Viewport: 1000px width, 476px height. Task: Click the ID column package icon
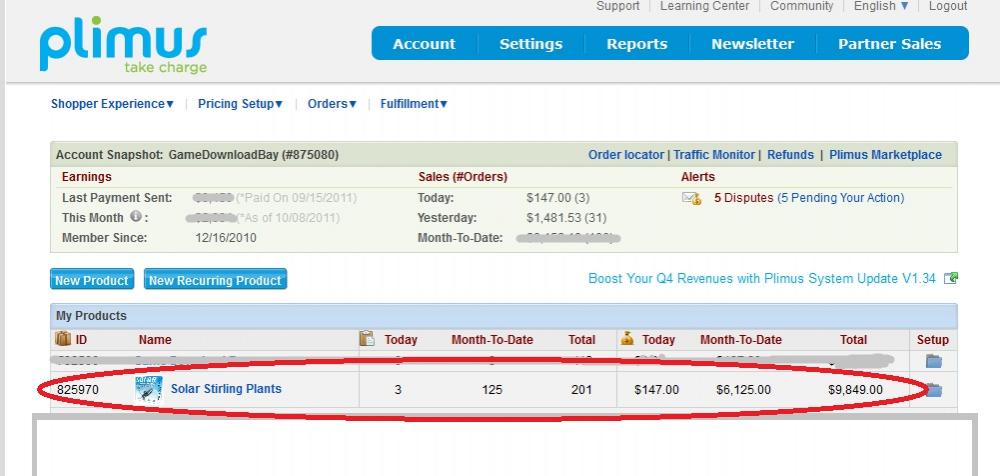(63, 339)
